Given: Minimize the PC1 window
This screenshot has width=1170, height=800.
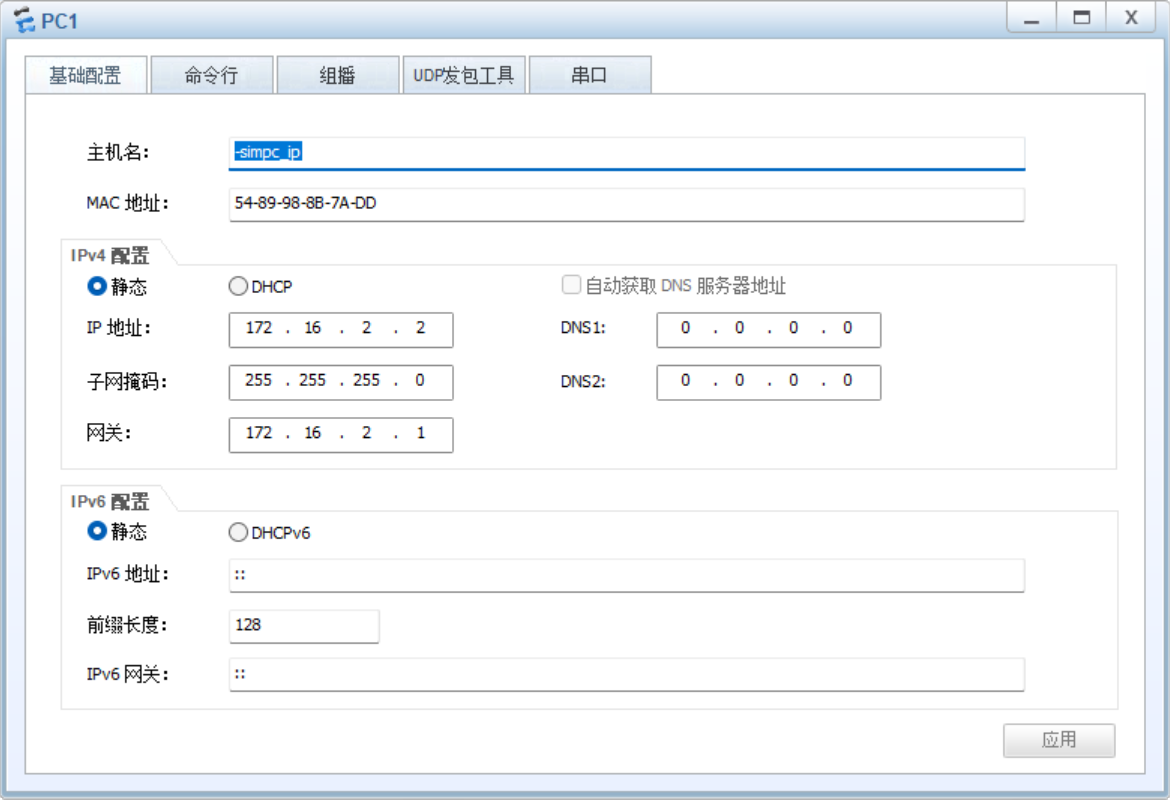Looking at the screenshot, I should [1031, 18].
